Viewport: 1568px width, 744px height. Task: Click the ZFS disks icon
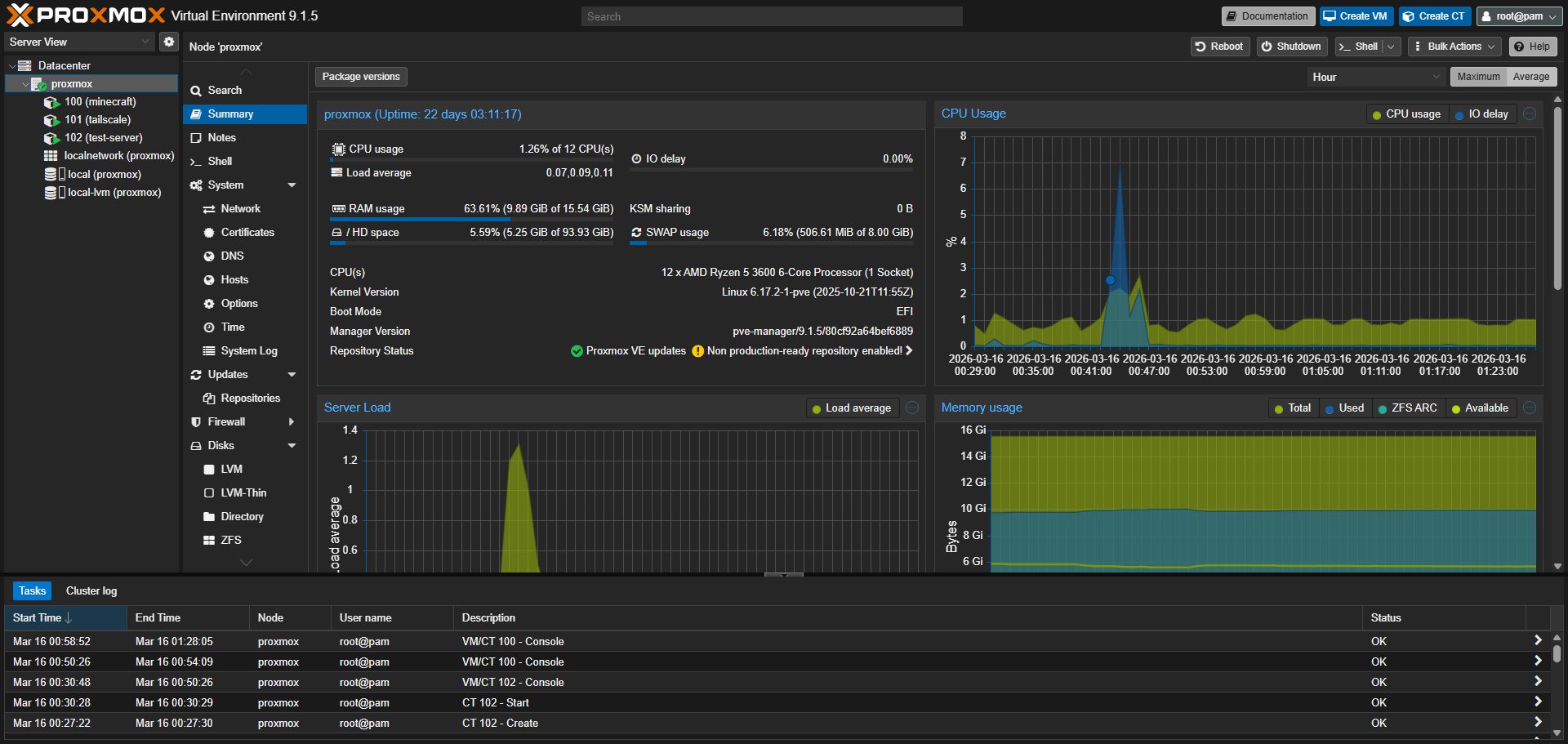pos(209,541)
